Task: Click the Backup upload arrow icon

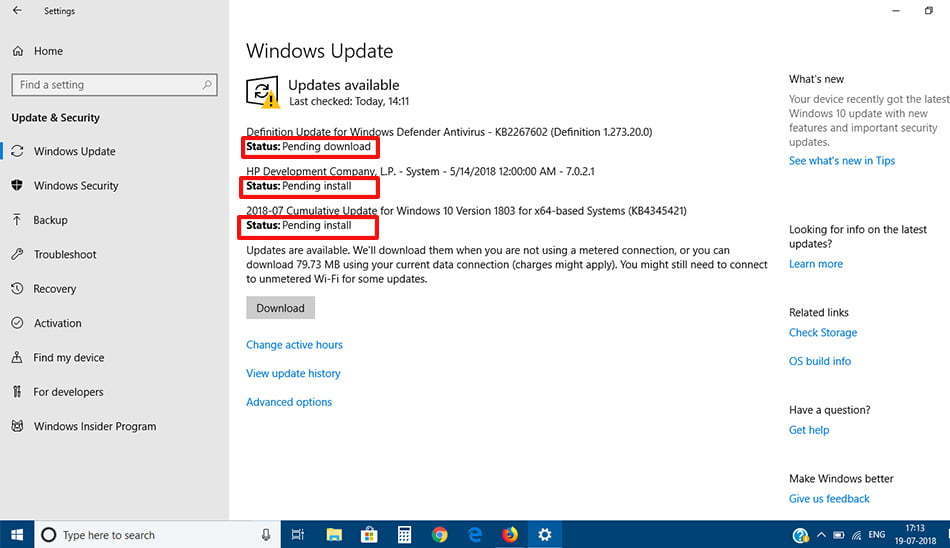Action: [17, 219]
